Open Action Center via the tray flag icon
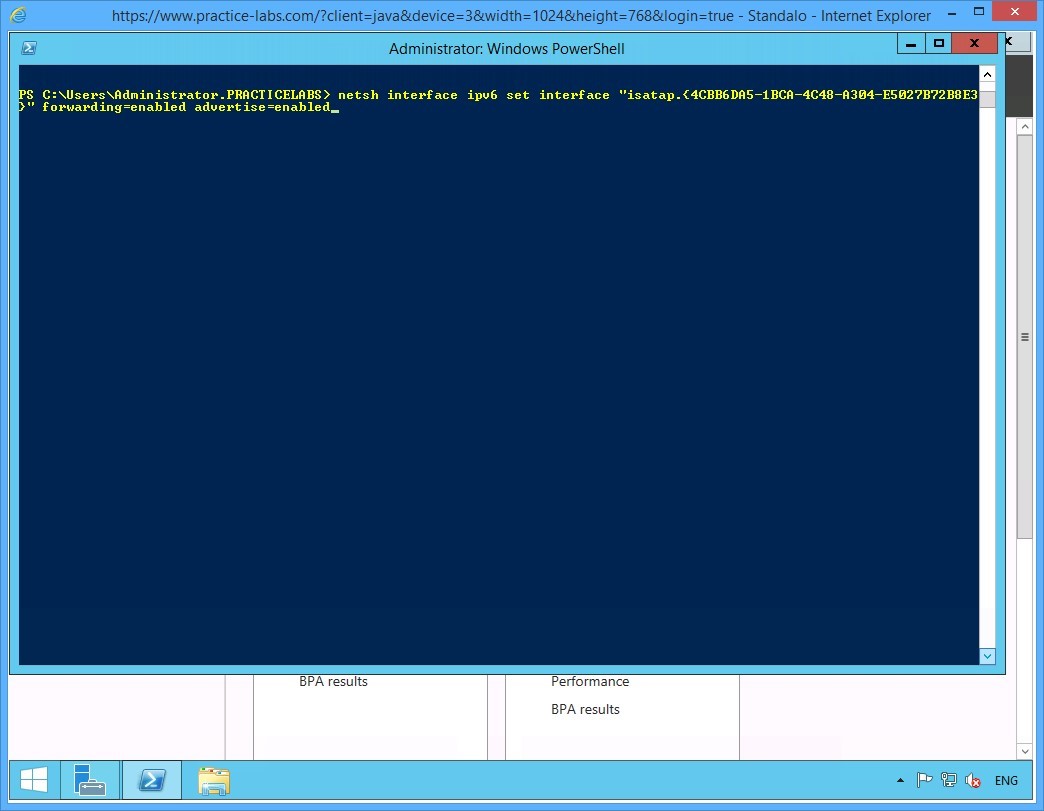Viewport: 1044px width, 811px height. click(924, 780)
